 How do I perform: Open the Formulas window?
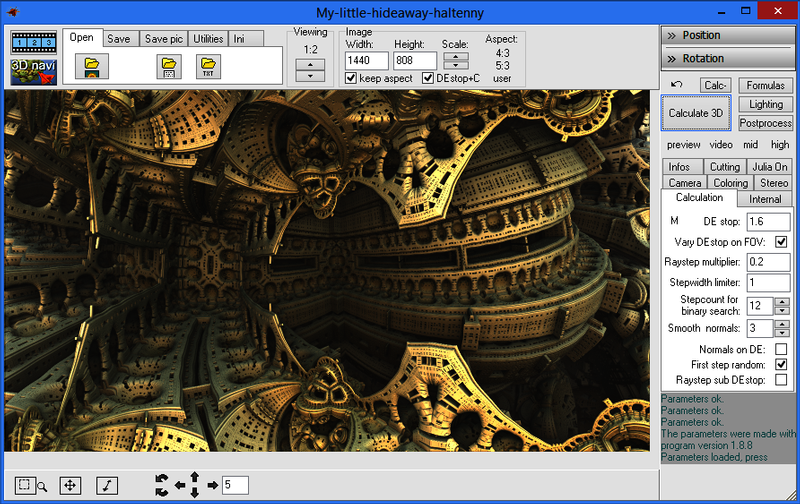point(765,85)
